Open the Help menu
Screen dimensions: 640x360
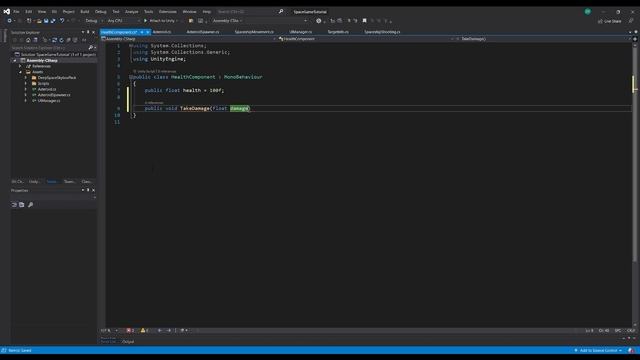click(x=207, y=11)
